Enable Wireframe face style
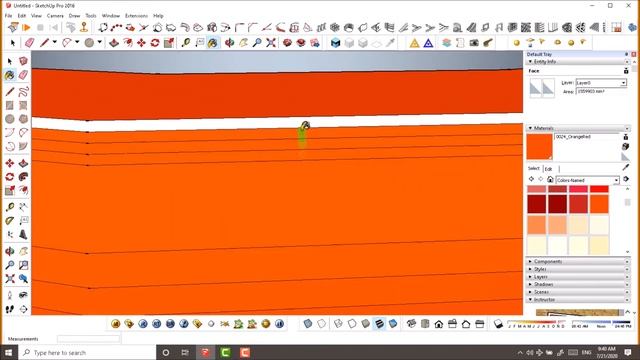 [338, 324]
